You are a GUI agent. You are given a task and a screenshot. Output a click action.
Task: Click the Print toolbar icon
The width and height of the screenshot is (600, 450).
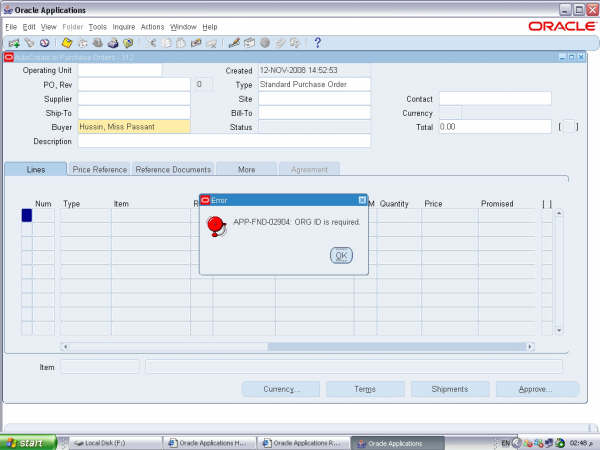point(113,43)
